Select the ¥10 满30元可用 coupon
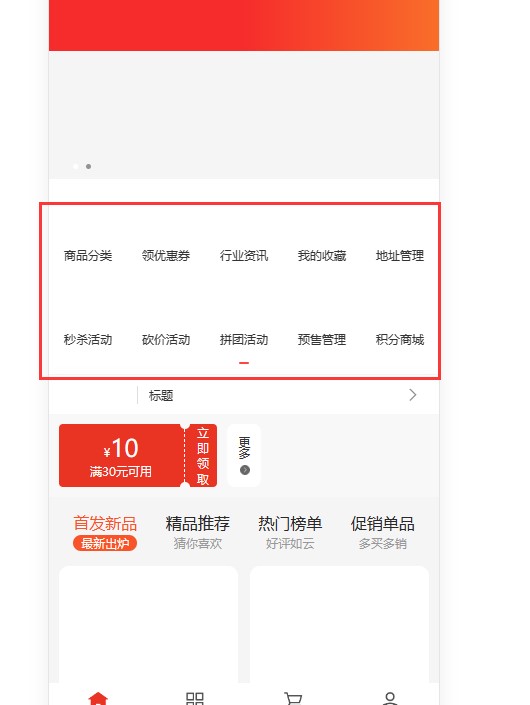 pyautogui.click(x=121, y=456)
